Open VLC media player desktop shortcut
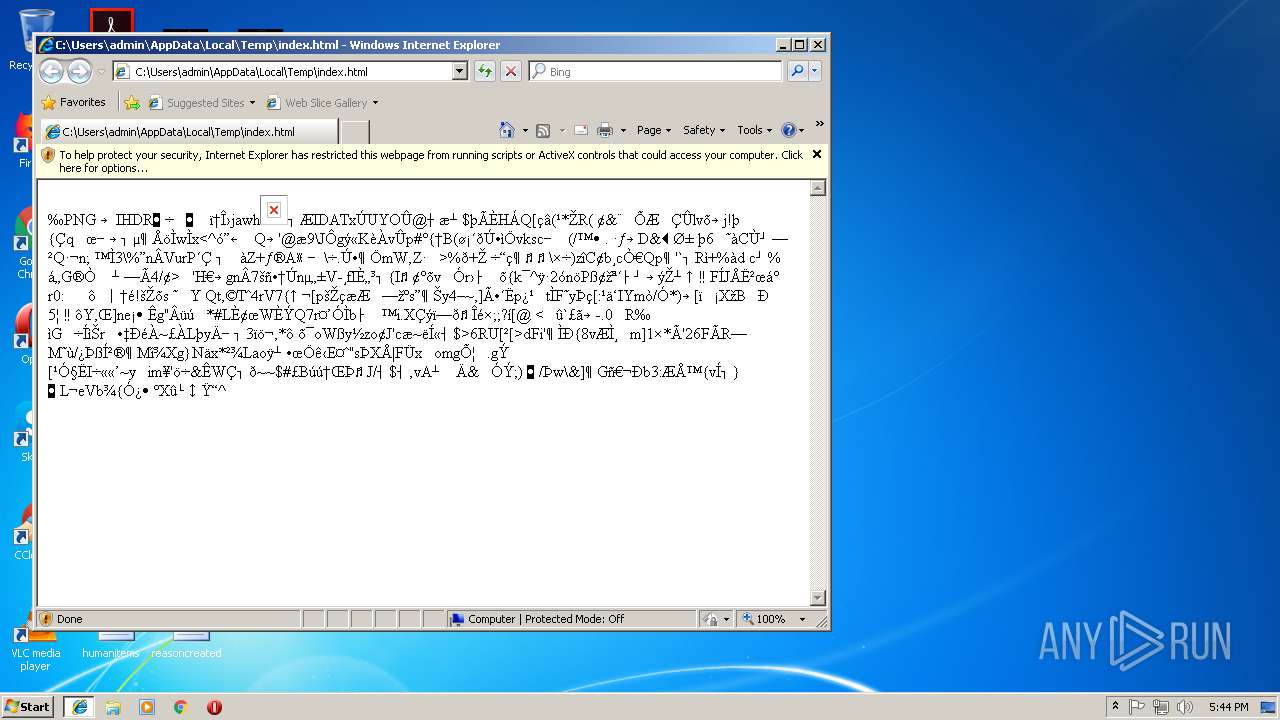 (35, 648)
